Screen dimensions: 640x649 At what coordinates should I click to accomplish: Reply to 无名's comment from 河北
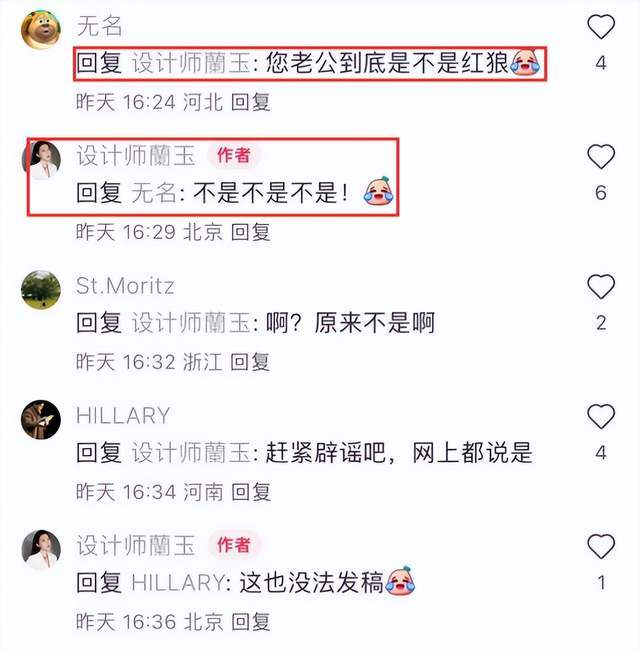pos(251,102)
